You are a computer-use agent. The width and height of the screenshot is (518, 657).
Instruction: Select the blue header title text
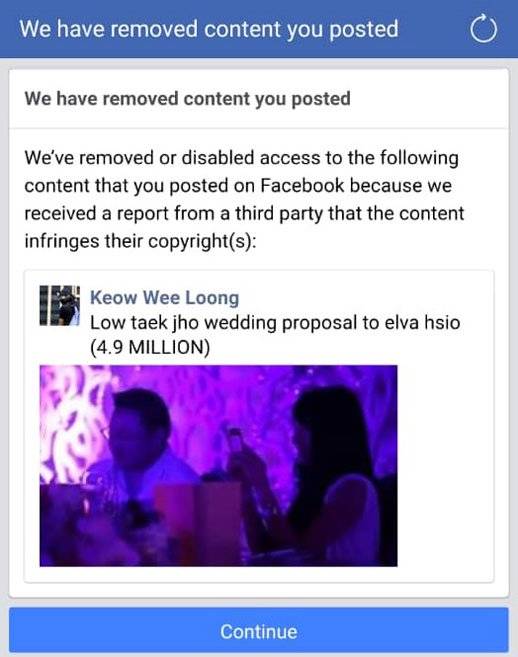click(x=209, y=29)
